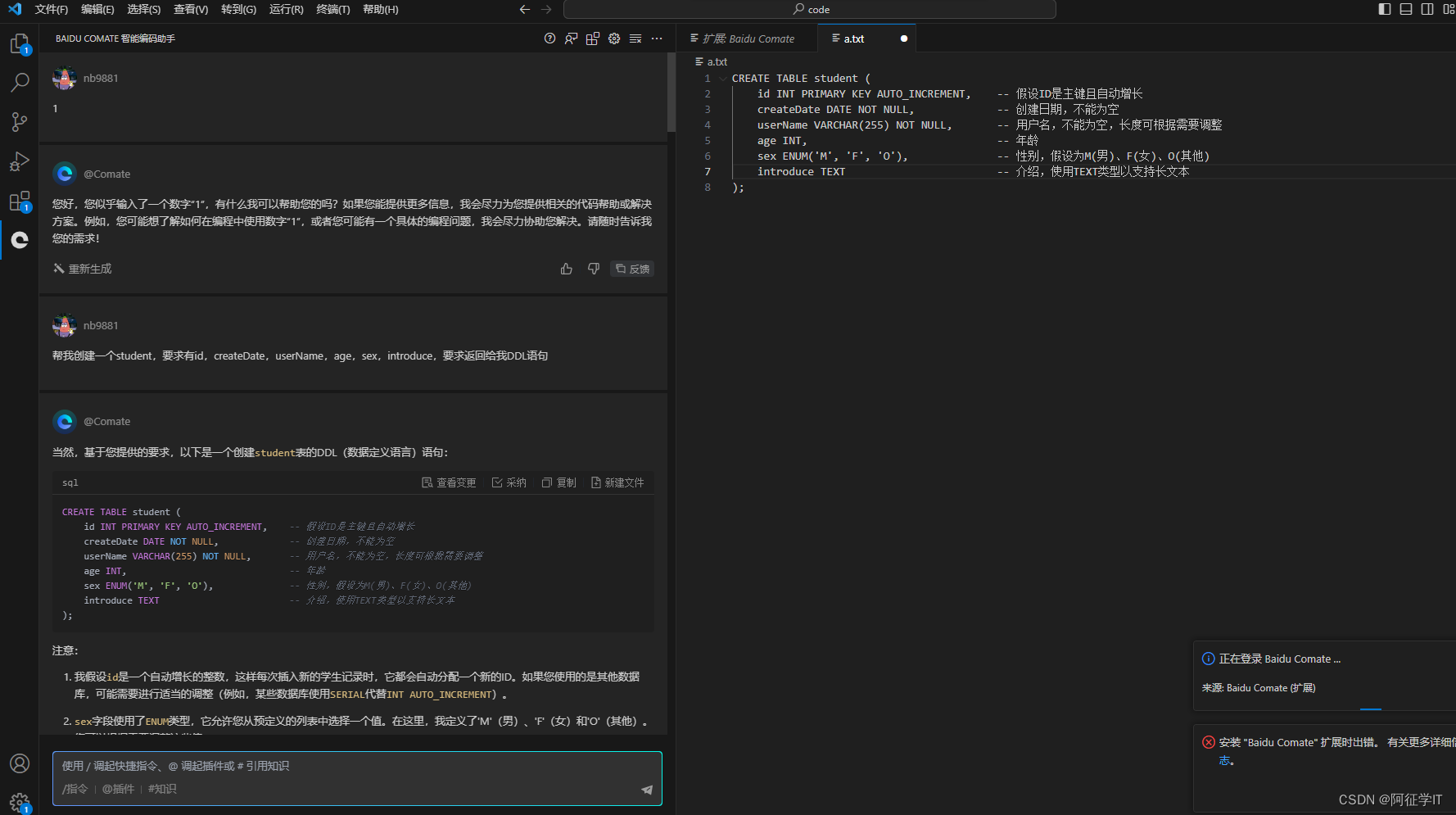Open the Run and Debug view

20,161
